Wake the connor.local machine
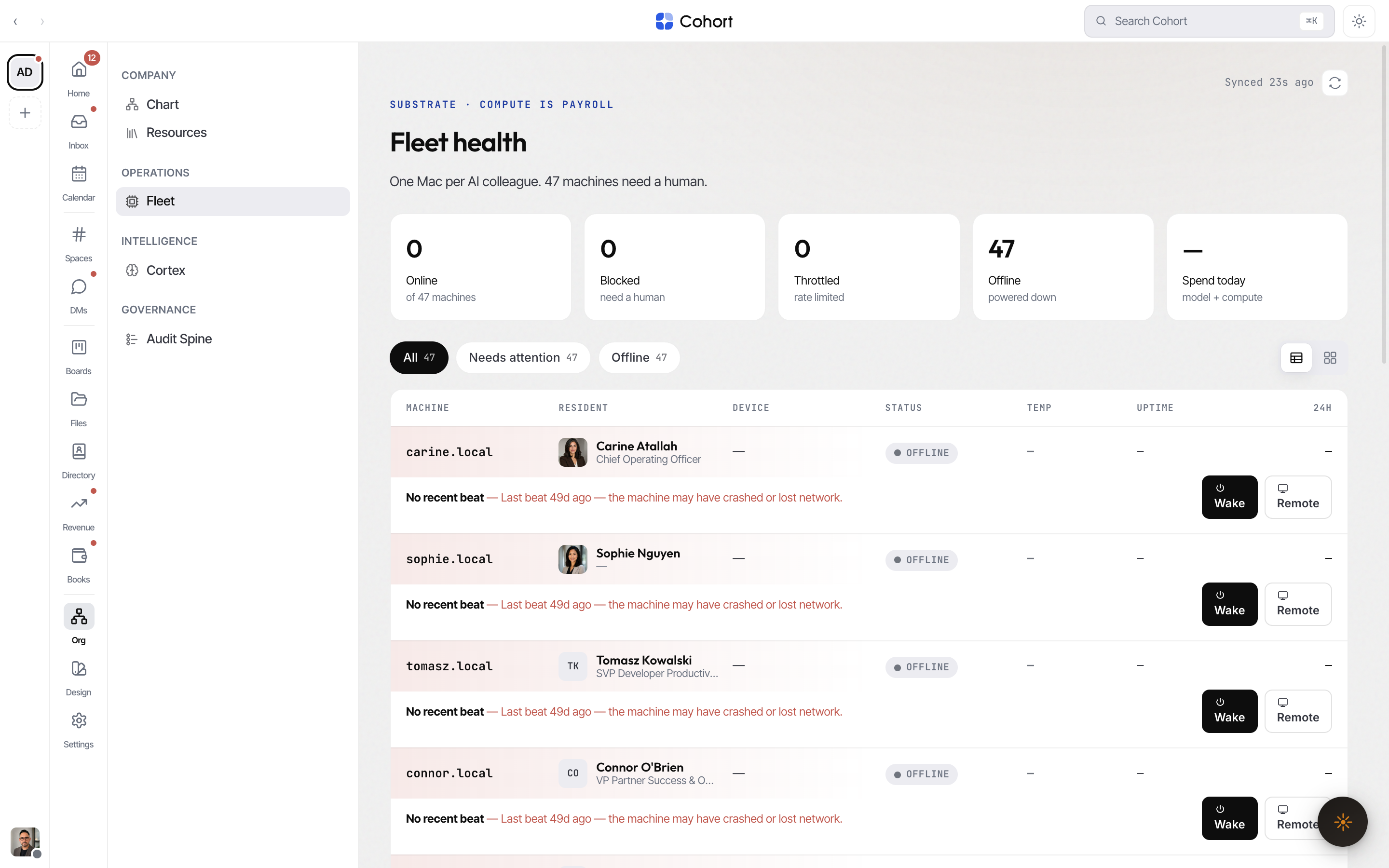The image size is (1389, 868). coord(1229,819)
